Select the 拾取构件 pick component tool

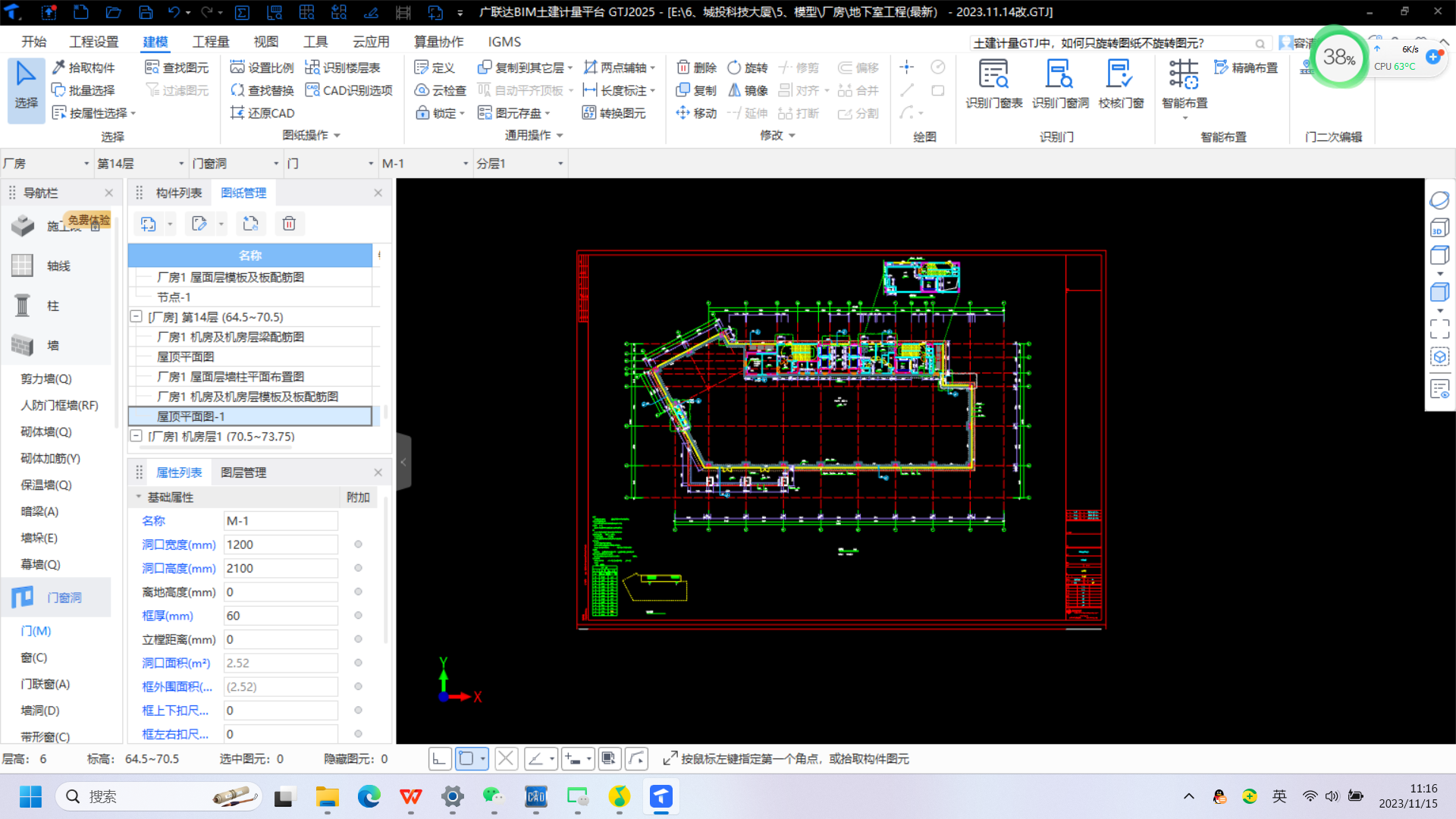click(83, 67)
